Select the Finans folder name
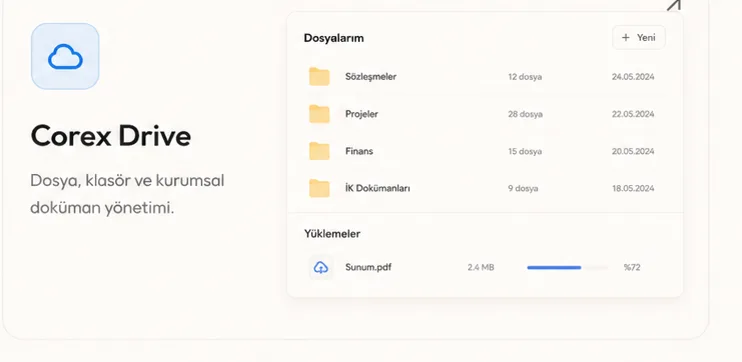Screen dimensions: 742x362 [359, 151]
